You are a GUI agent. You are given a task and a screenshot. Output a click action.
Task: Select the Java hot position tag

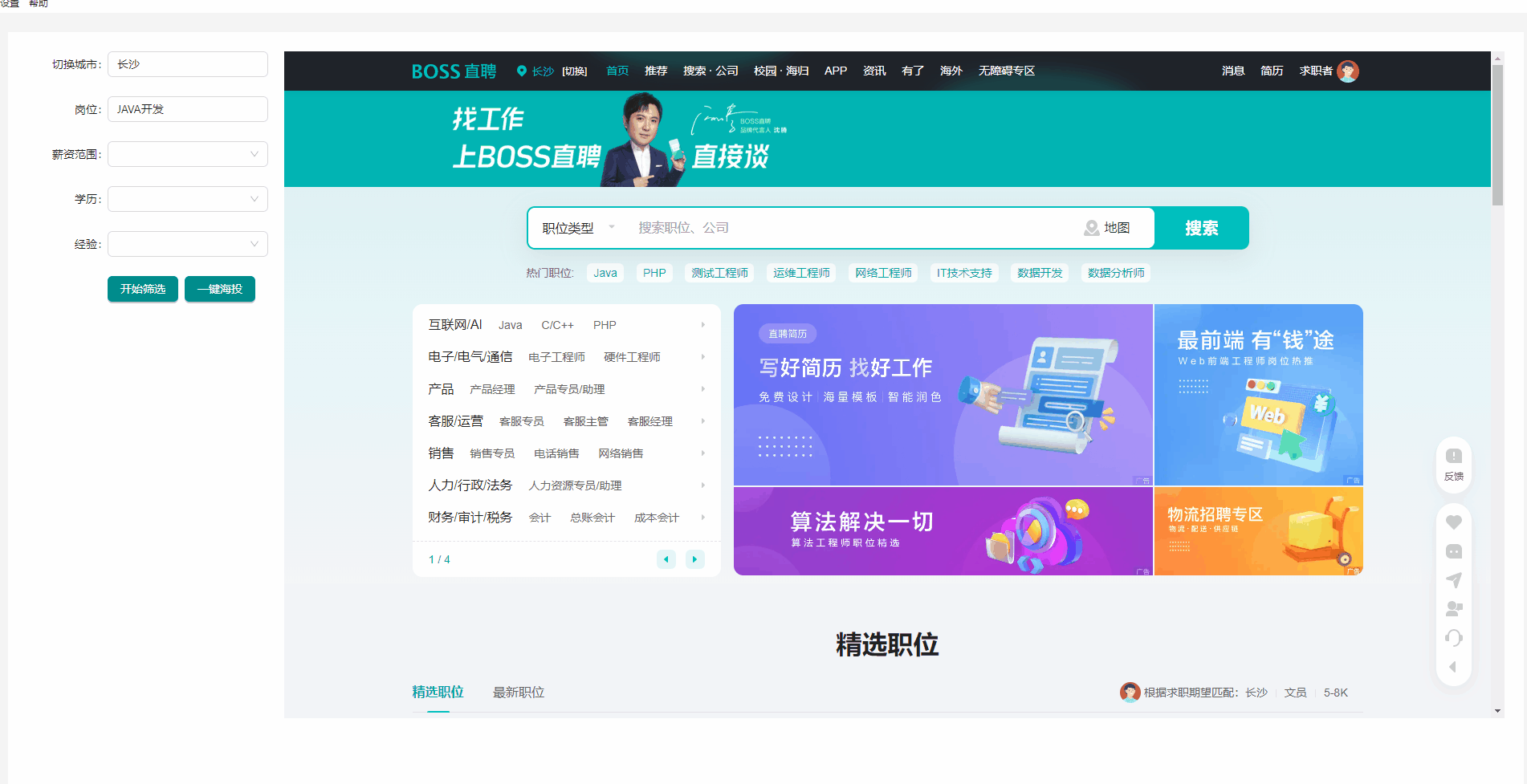(x=605, y=273)
